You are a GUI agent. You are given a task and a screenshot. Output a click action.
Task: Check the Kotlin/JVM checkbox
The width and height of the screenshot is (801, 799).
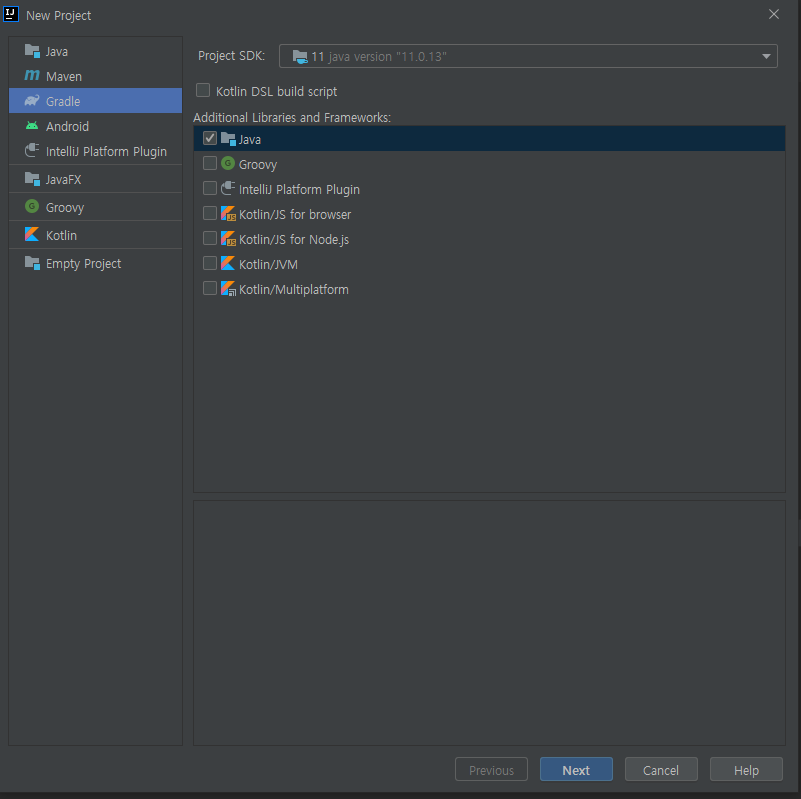tap(209, 263)
